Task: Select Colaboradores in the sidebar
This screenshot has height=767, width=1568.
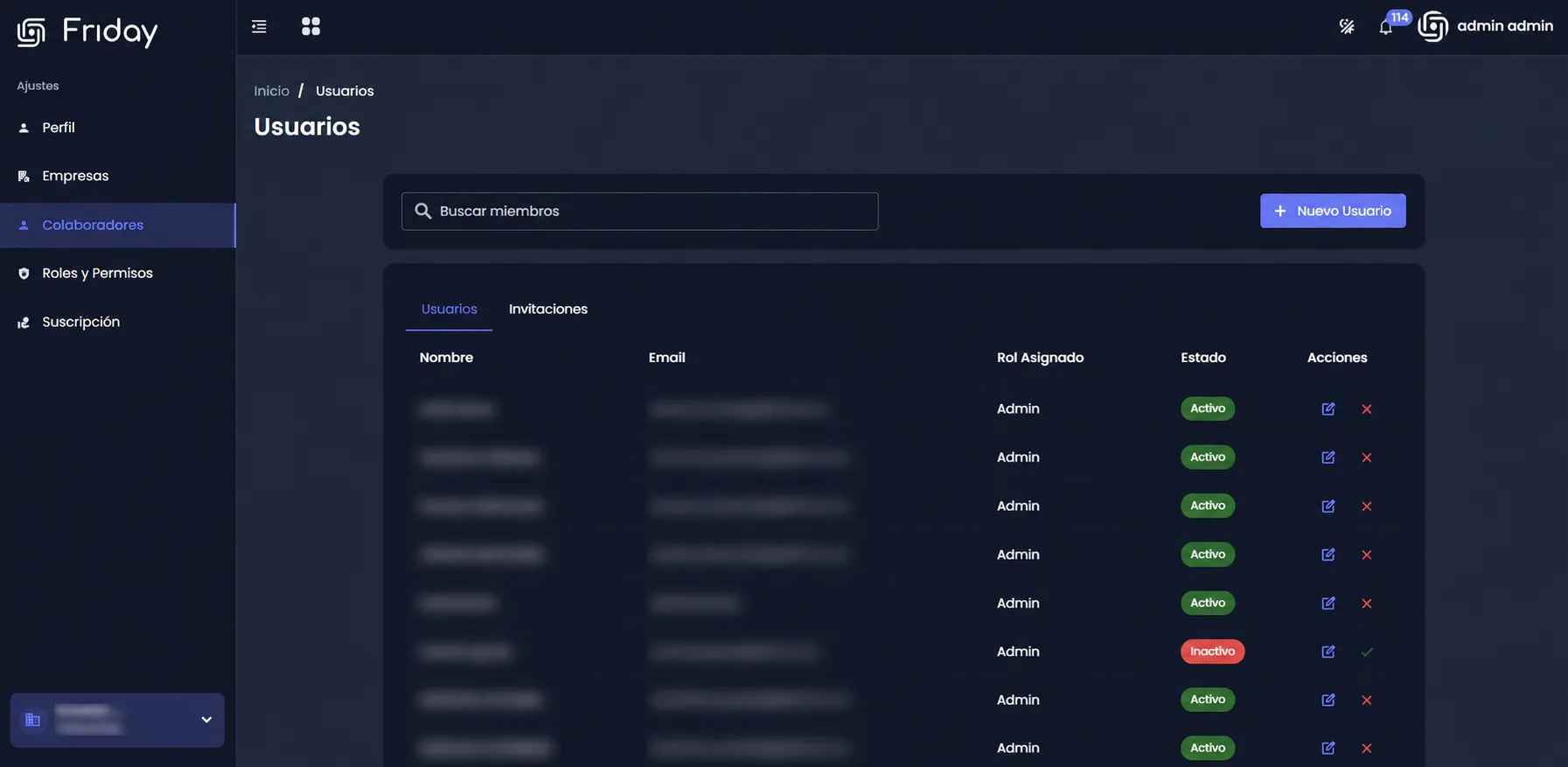Action: coord(118,226)
